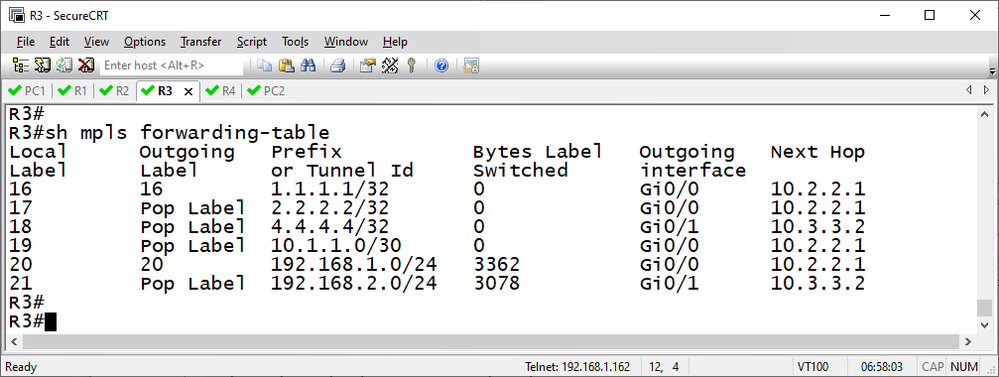Click the tab scroll right arrow
Viewport: 999px width, 377px height.
click(x=986, y=90)
